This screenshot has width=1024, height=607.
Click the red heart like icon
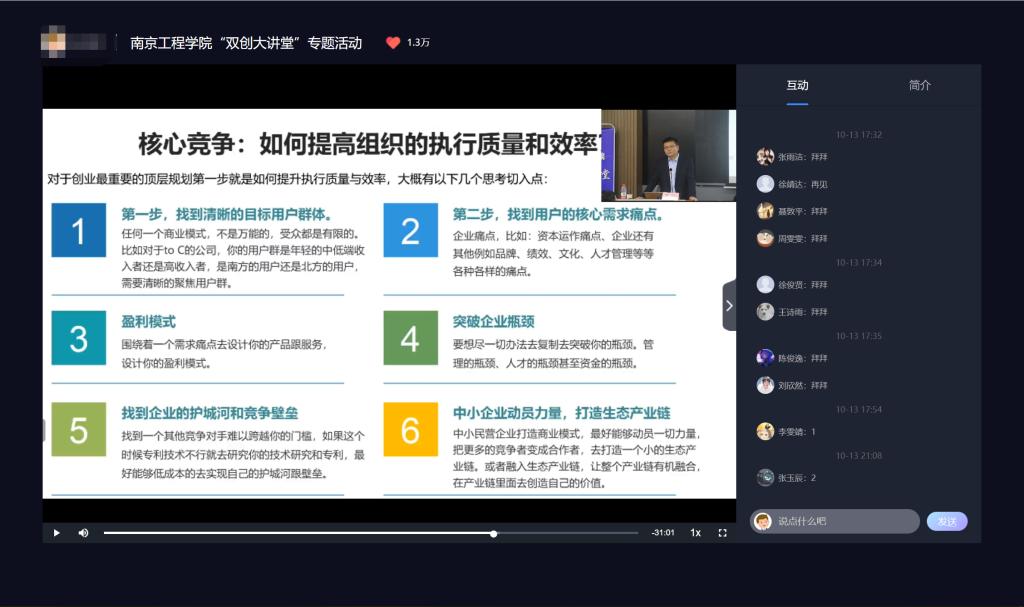[393, 43]
